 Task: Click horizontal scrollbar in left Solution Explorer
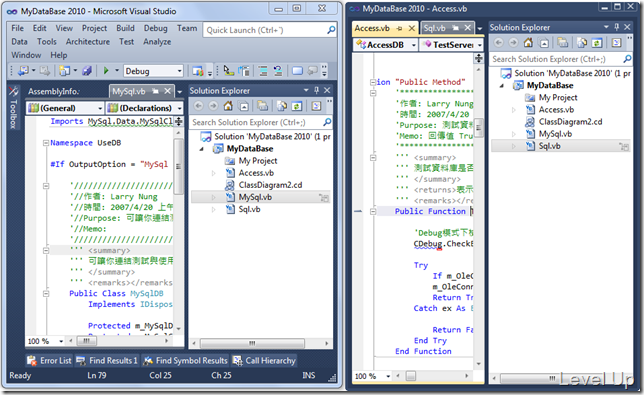(252, 343)
